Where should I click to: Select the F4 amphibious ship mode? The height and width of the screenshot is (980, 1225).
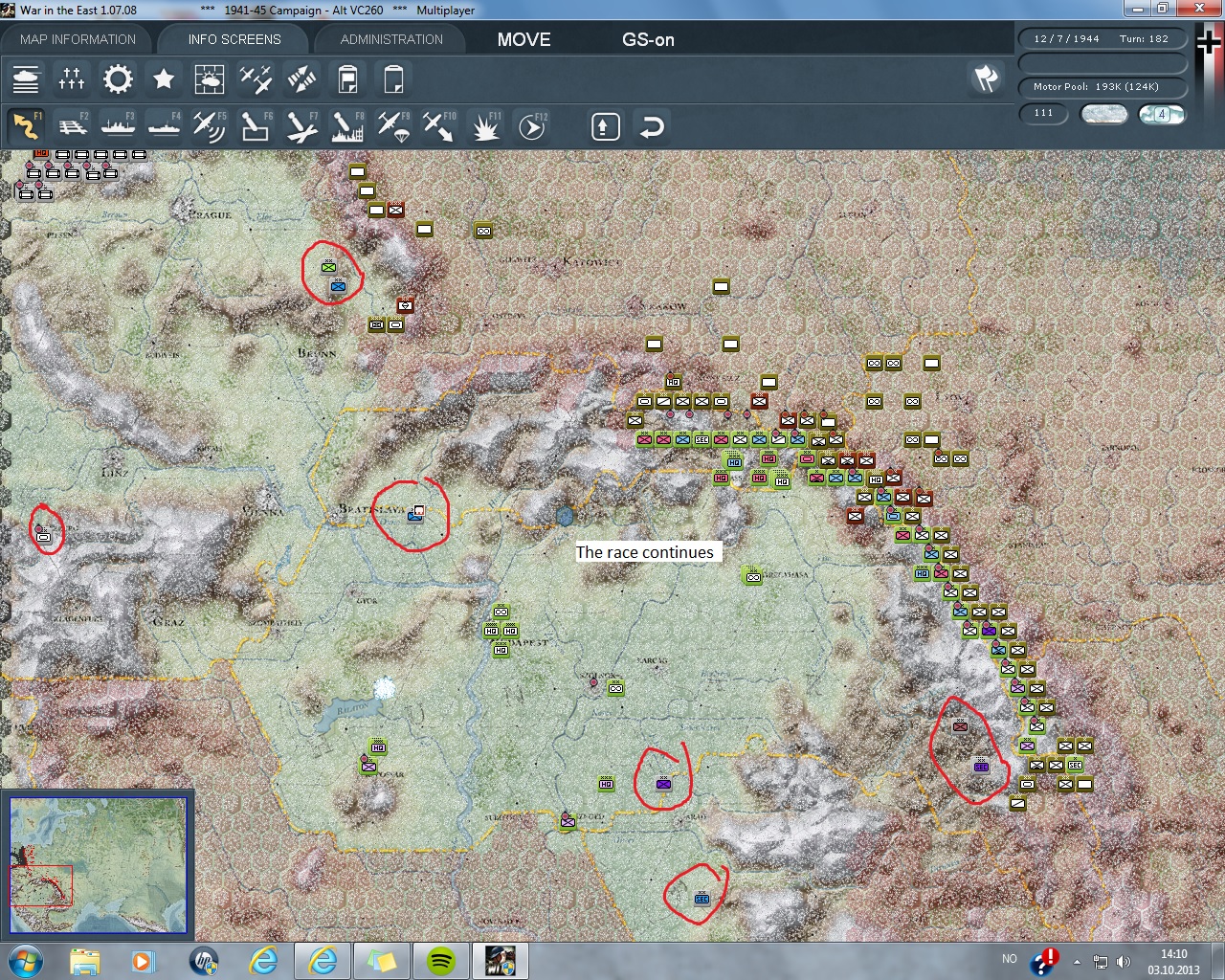click(x=164, y=126)
